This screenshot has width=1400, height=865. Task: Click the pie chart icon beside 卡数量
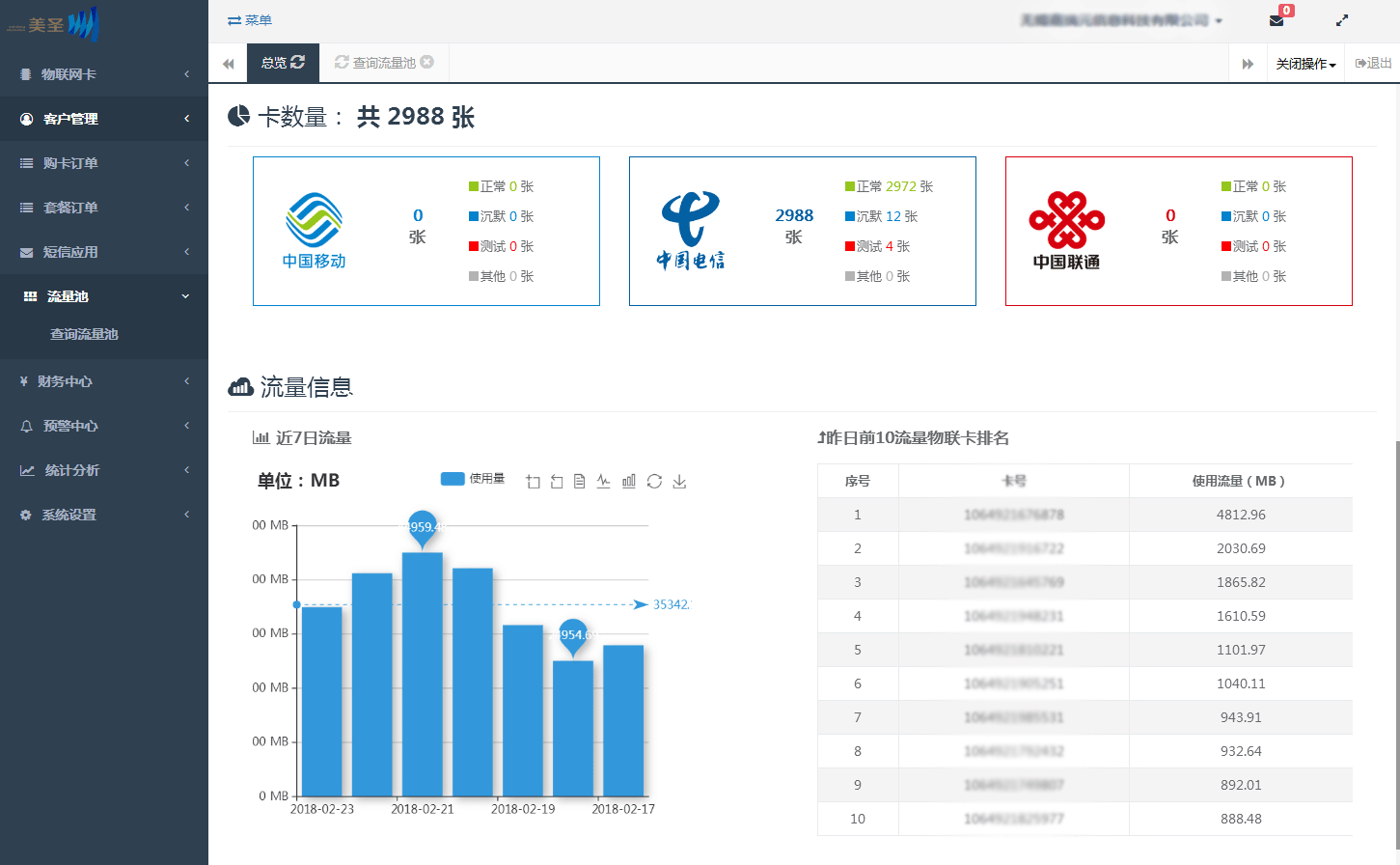238,117
